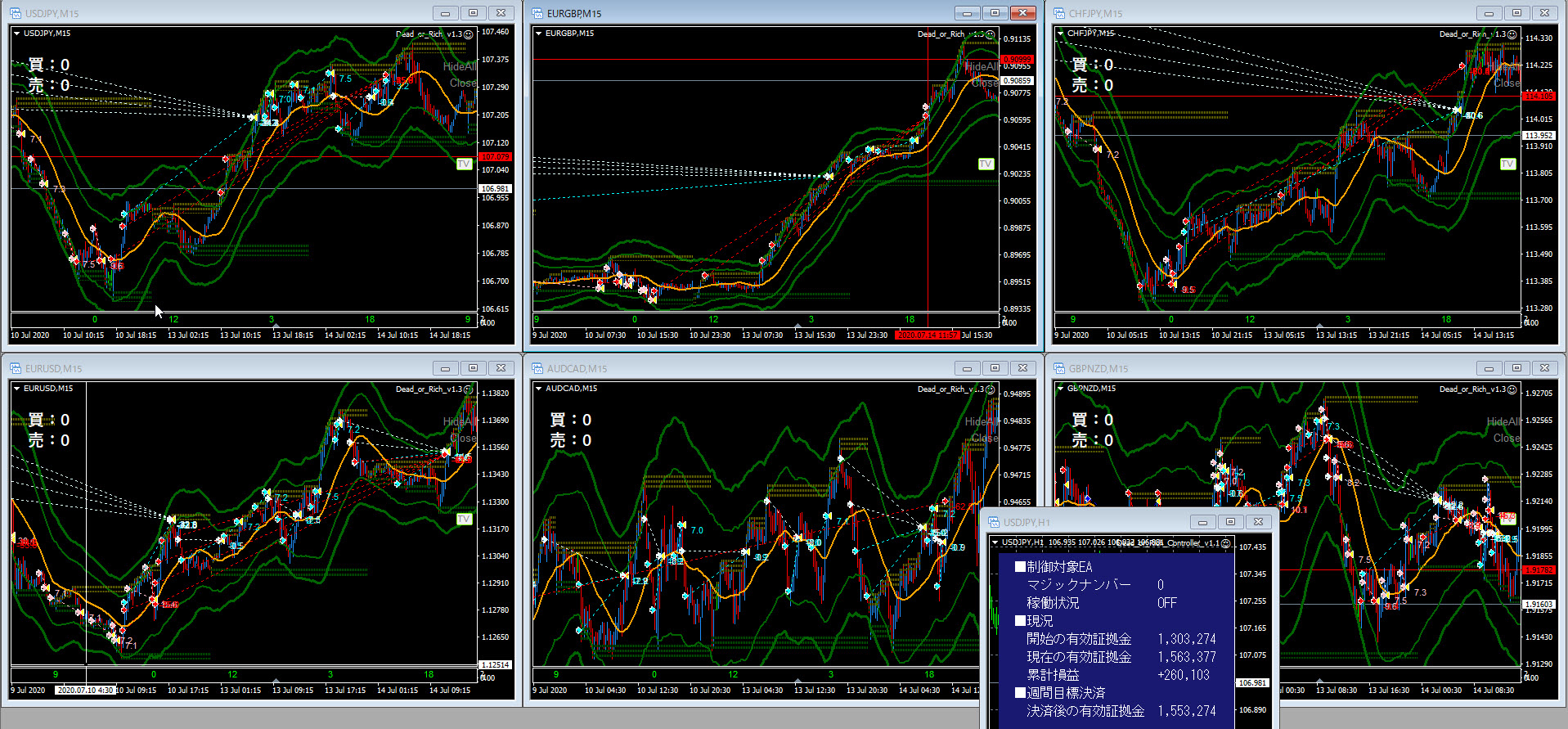Click the GBPNZD,M15 window title icon
The image size is (1568, 729).
(x=1059, y=368)
